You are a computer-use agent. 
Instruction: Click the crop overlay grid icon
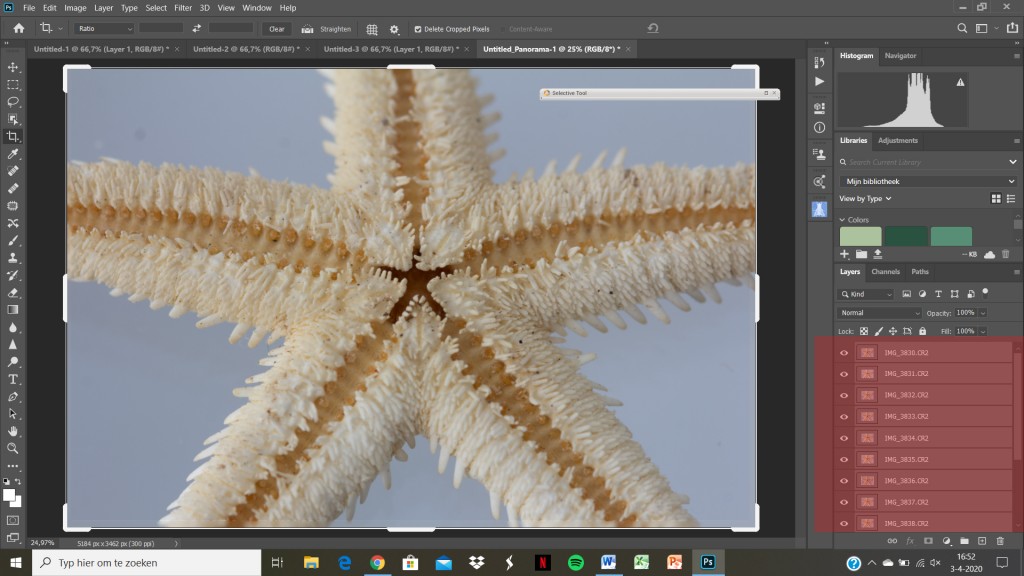click(x=372, y=29)
